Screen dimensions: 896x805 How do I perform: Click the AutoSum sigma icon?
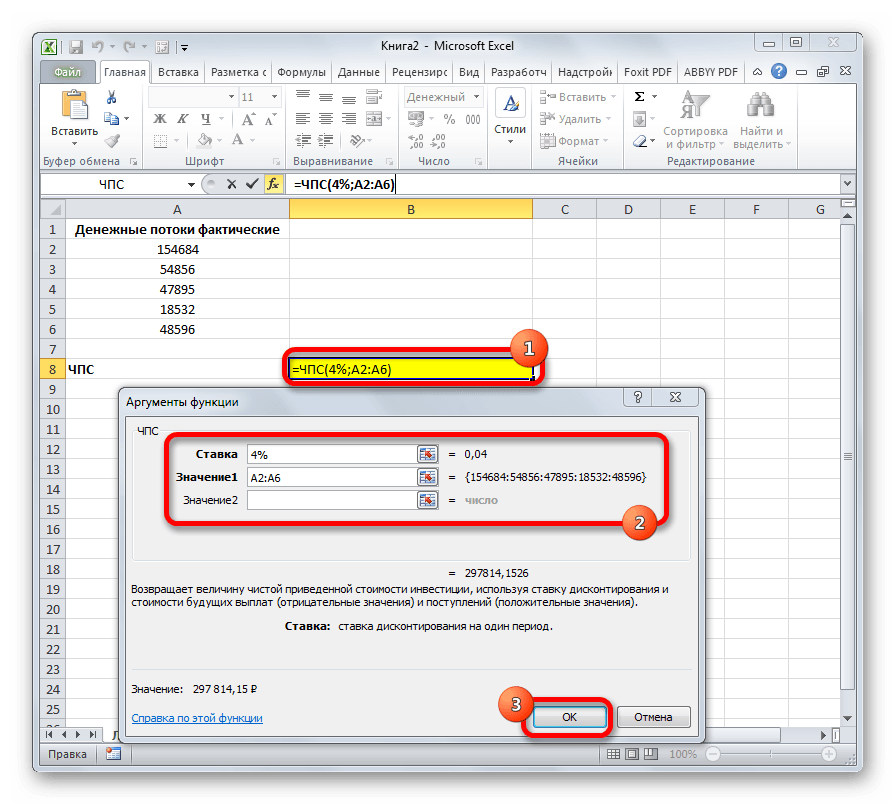(x=640, y=97)
